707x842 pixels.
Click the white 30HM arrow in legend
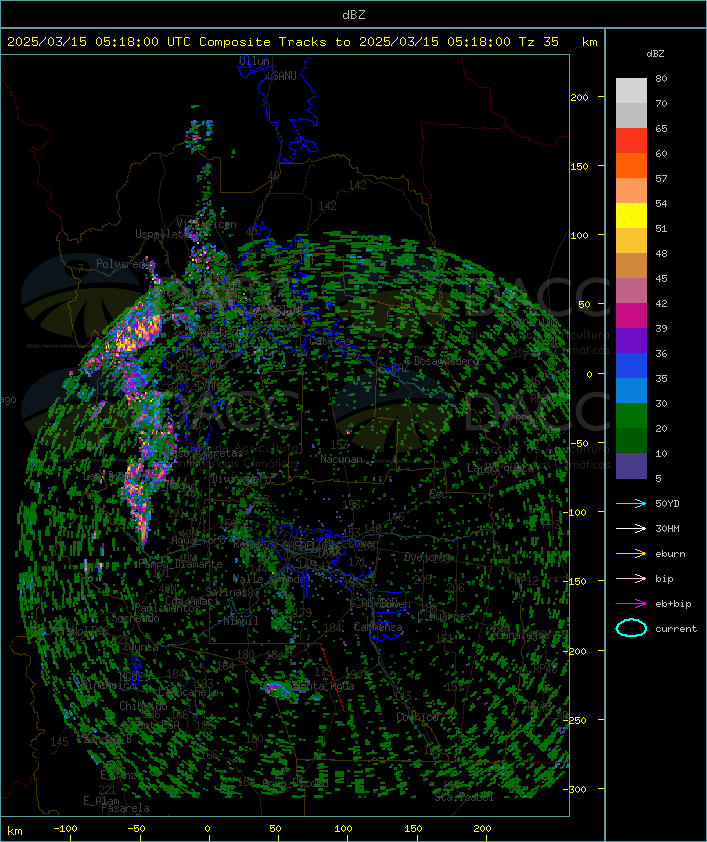631,528
